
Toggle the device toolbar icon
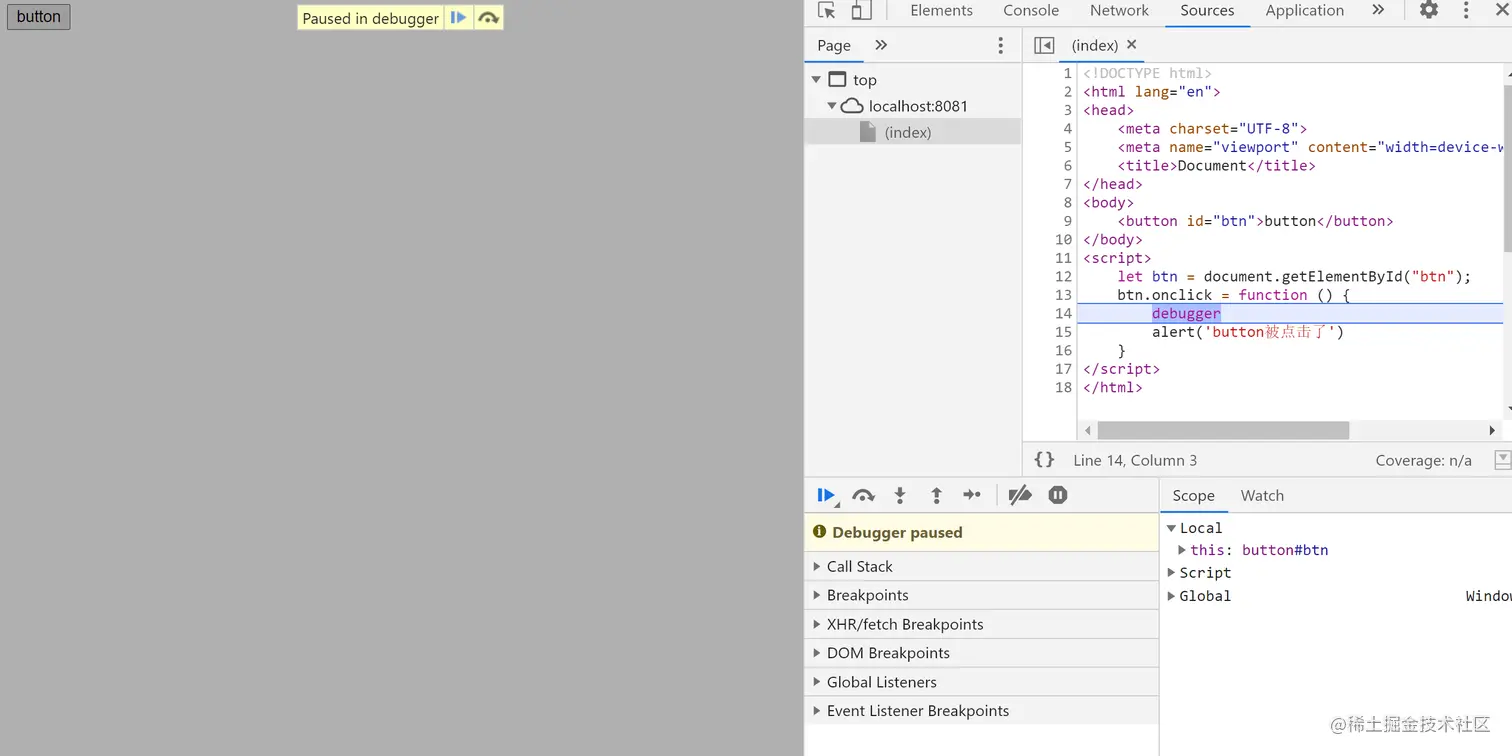coord(861,11)
